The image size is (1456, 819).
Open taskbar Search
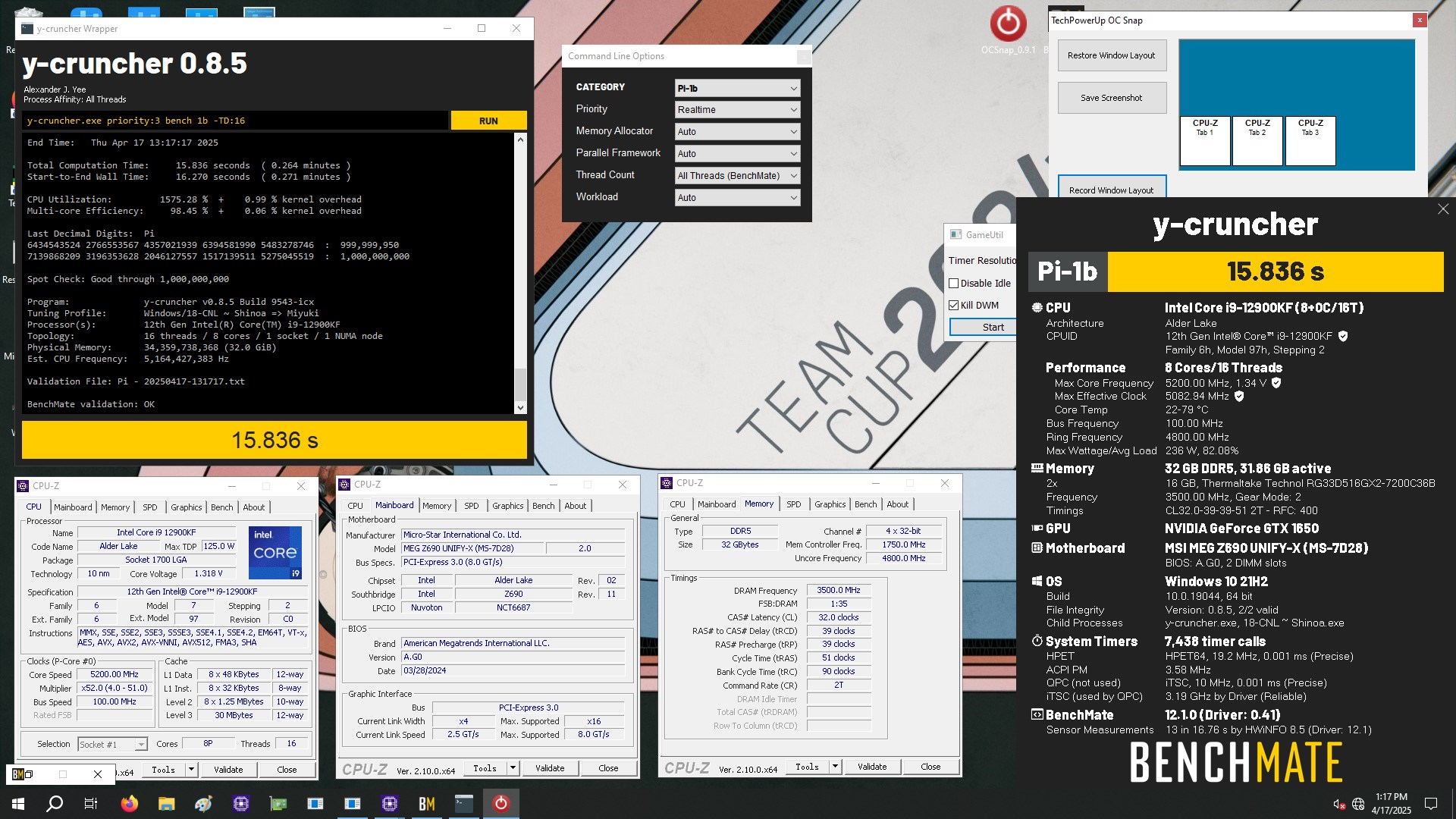tap(55, 804)
